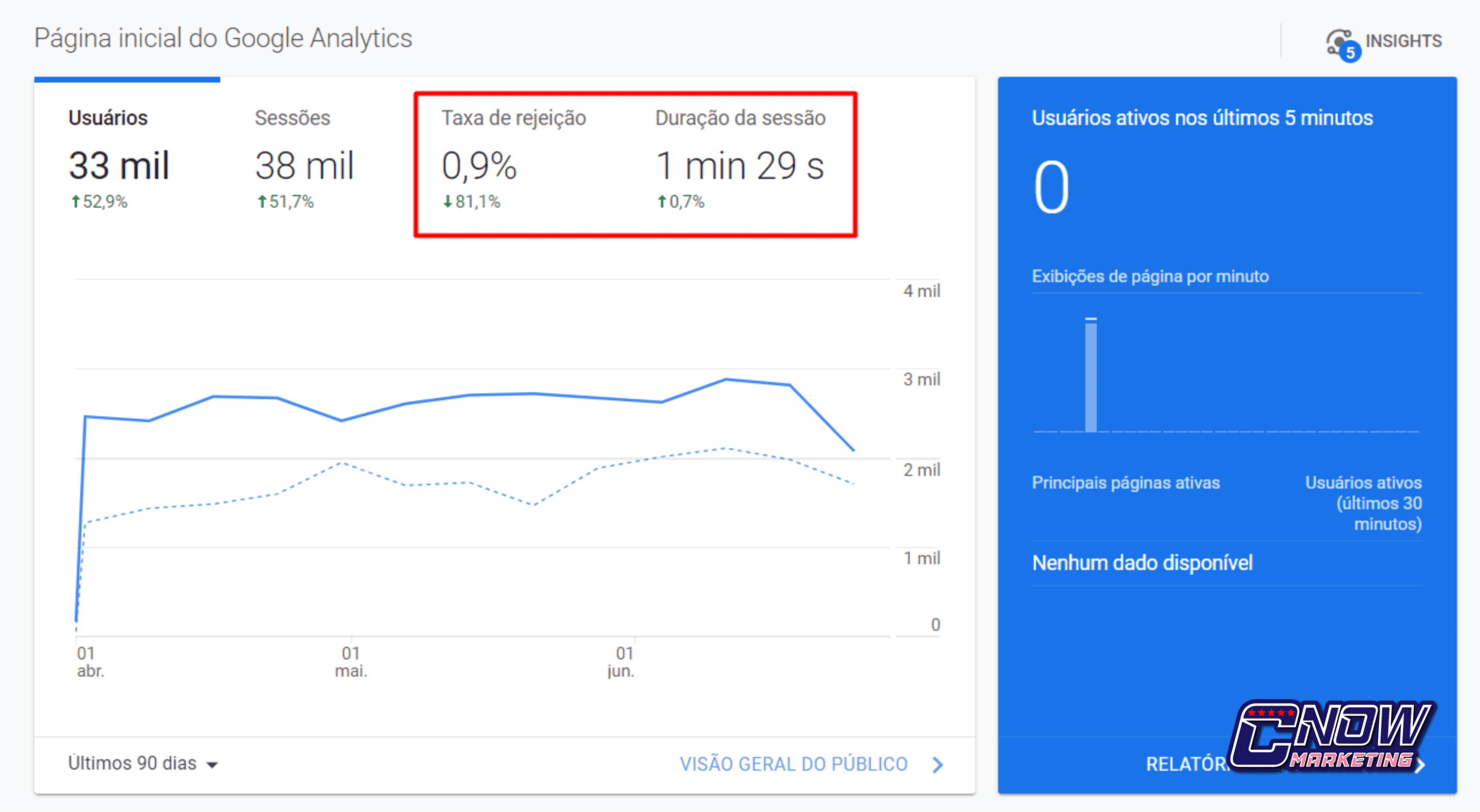Click the Insights badge showing 5

coord(1350,53)
